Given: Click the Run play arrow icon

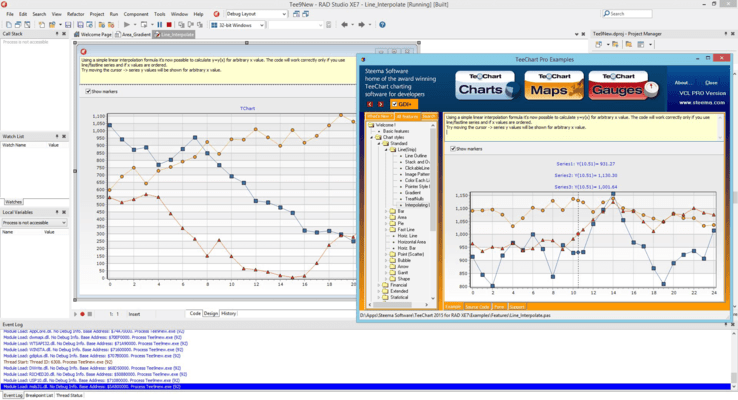Looking at the screenshot, I should 127,24.
